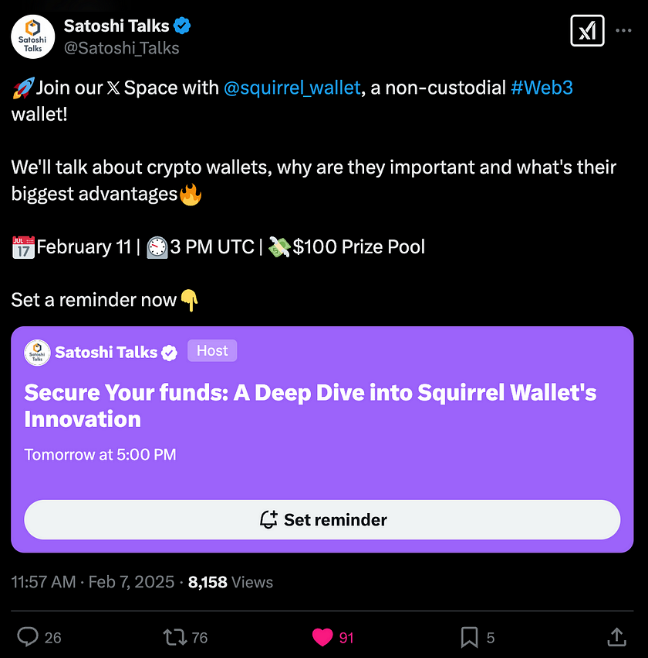Open the @squirrel_wallet mention

[x=291, y=88]
